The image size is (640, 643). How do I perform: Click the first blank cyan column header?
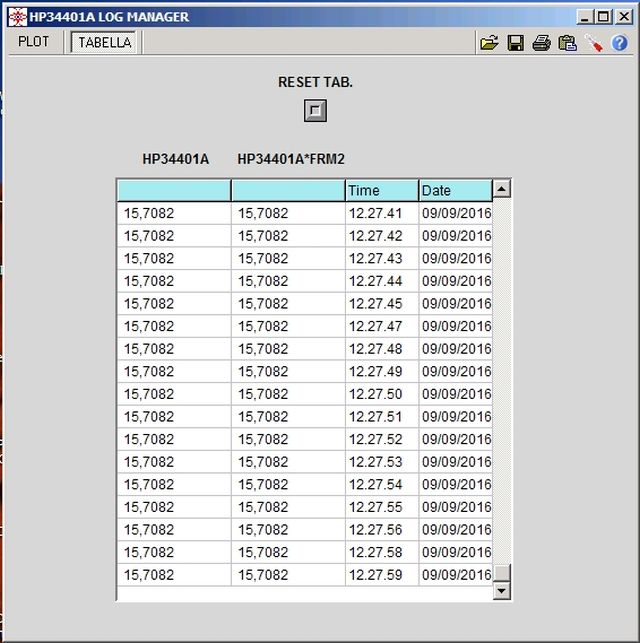pyautogui.click(x=173, y=190)
